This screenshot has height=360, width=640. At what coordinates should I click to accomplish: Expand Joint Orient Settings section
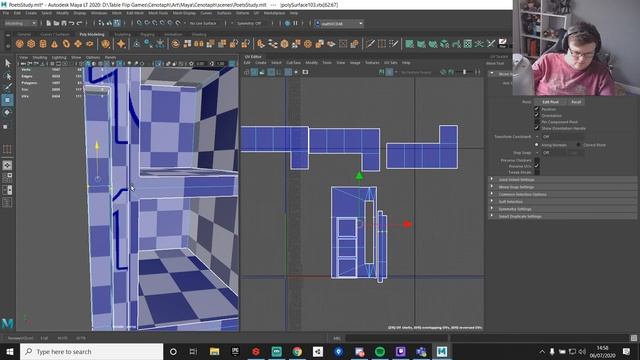tap(562, 180)
